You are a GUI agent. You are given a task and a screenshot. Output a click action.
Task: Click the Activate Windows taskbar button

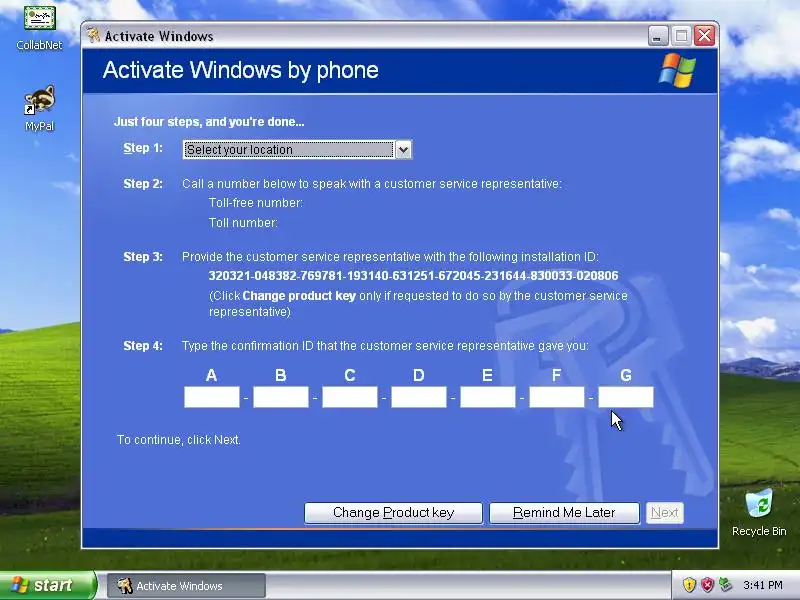[x=186, y=586]
